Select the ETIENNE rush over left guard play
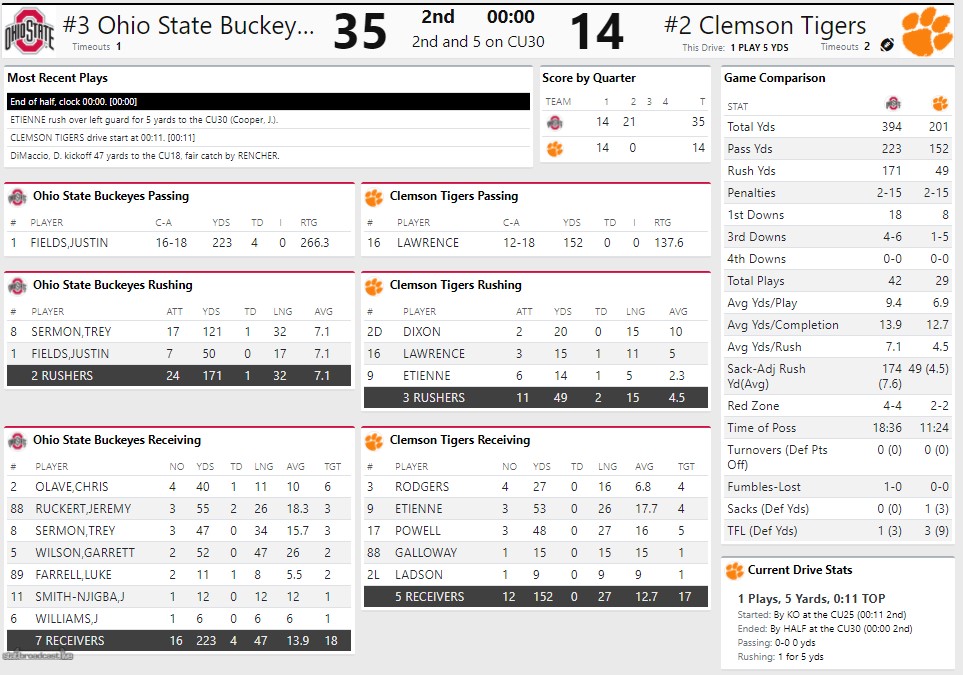The height and width of the screenshot is (675, 963). 267,120
